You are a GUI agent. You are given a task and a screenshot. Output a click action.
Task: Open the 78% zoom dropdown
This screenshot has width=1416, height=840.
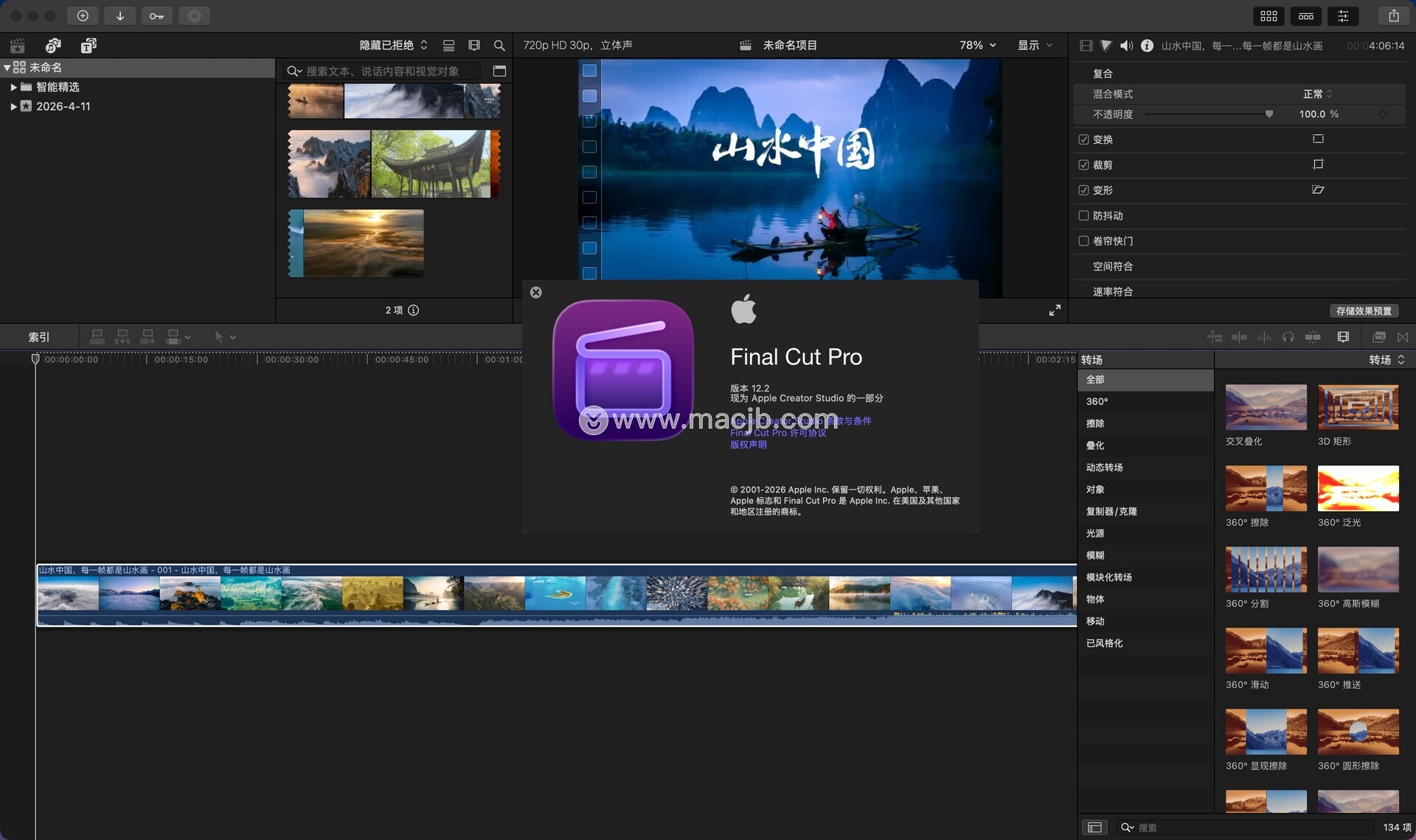pyautogui.click(x=977, y=46)
